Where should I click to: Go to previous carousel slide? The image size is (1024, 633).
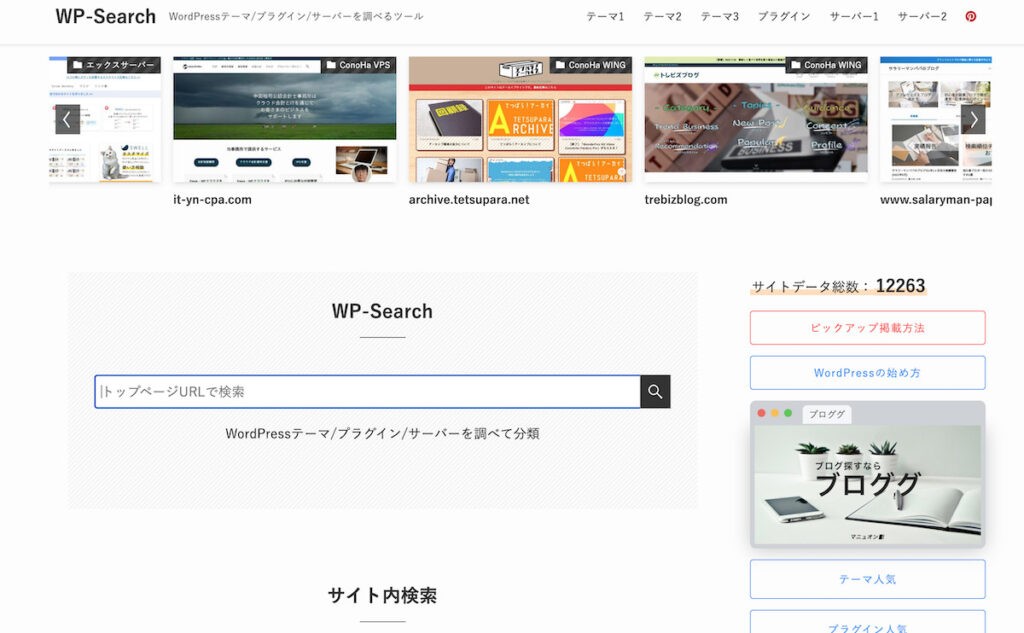[x=67, y=120]
